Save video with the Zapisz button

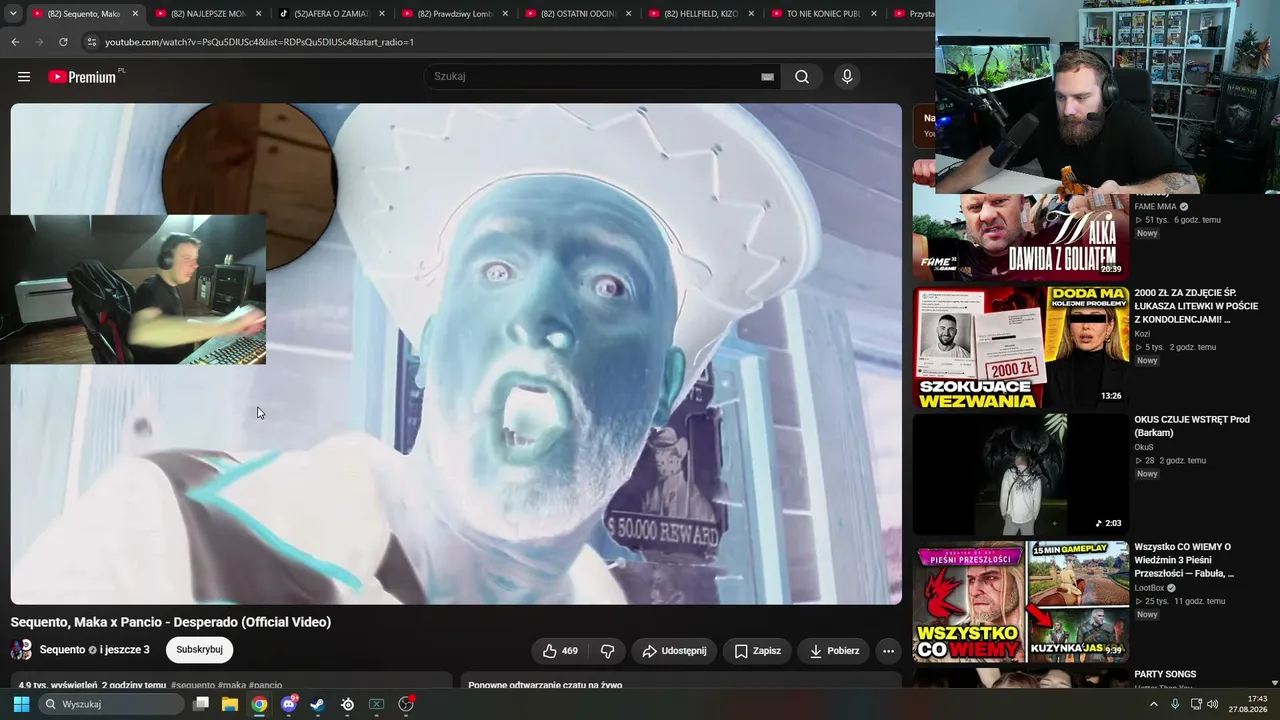coord(757,651)
